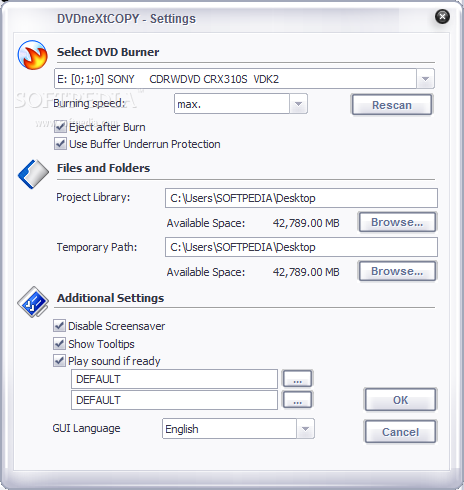Toggle the Eject after Burn checkbox
464x490 pixels.
point(60,127)
